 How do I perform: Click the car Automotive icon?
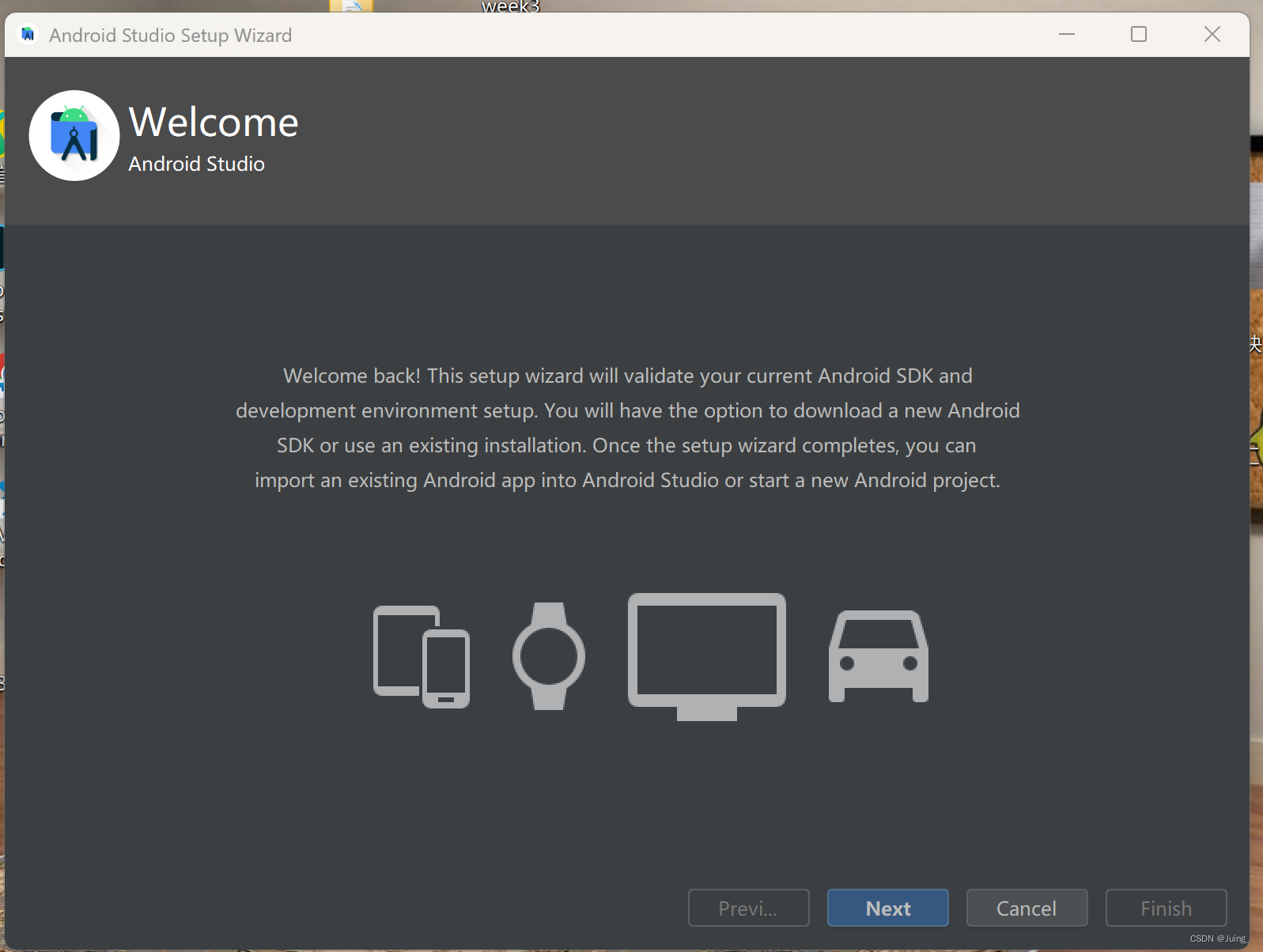(879, 656)
